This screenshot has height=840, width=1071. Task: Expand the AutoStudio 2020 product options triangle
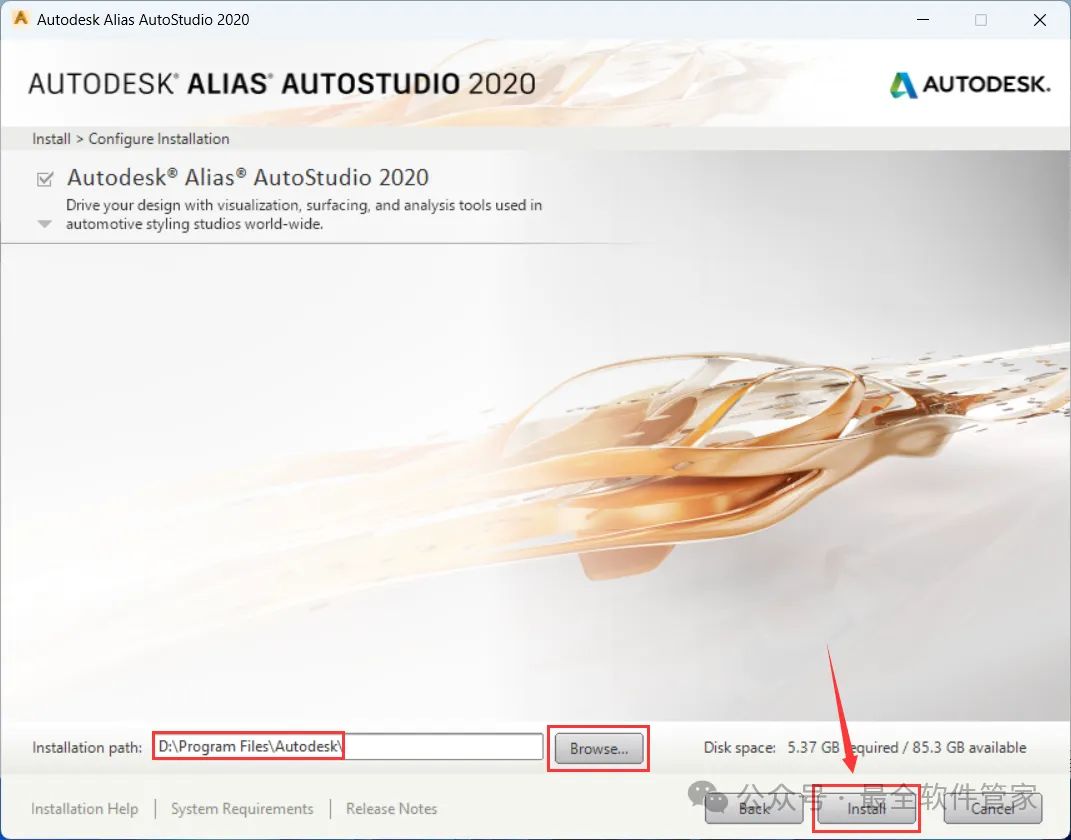point(44,224)
